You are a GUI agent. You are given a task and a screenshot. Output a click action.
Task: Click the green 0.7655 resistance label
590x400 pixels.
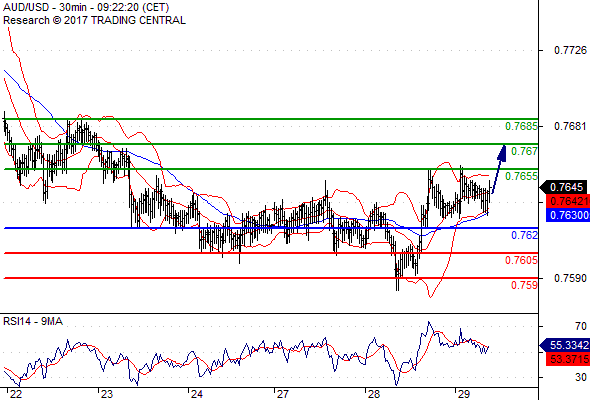(x=521, y=176)
